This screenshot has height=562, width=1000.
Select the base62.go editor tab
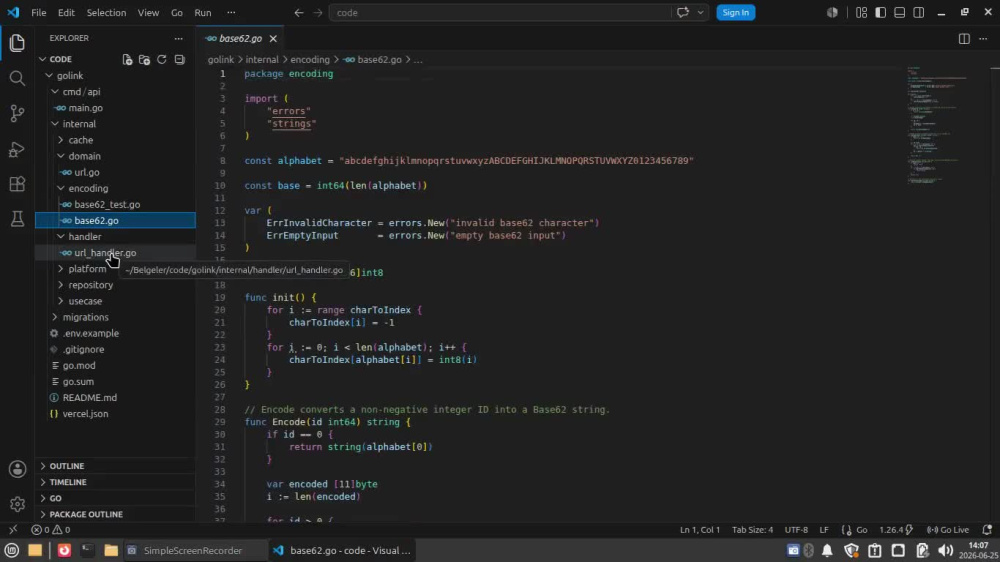click(240, 39)
